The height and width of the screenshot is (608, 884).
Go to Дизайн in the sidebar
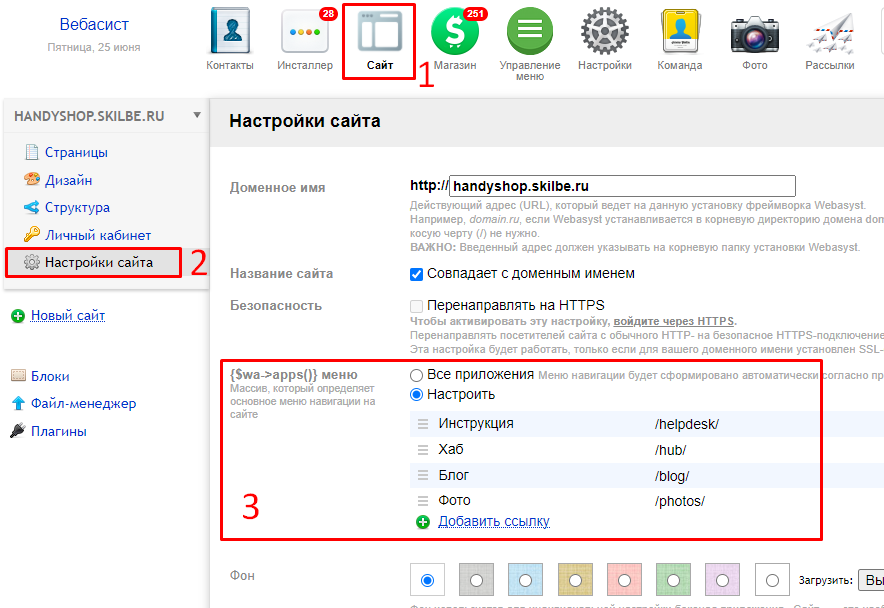(68, 180)
